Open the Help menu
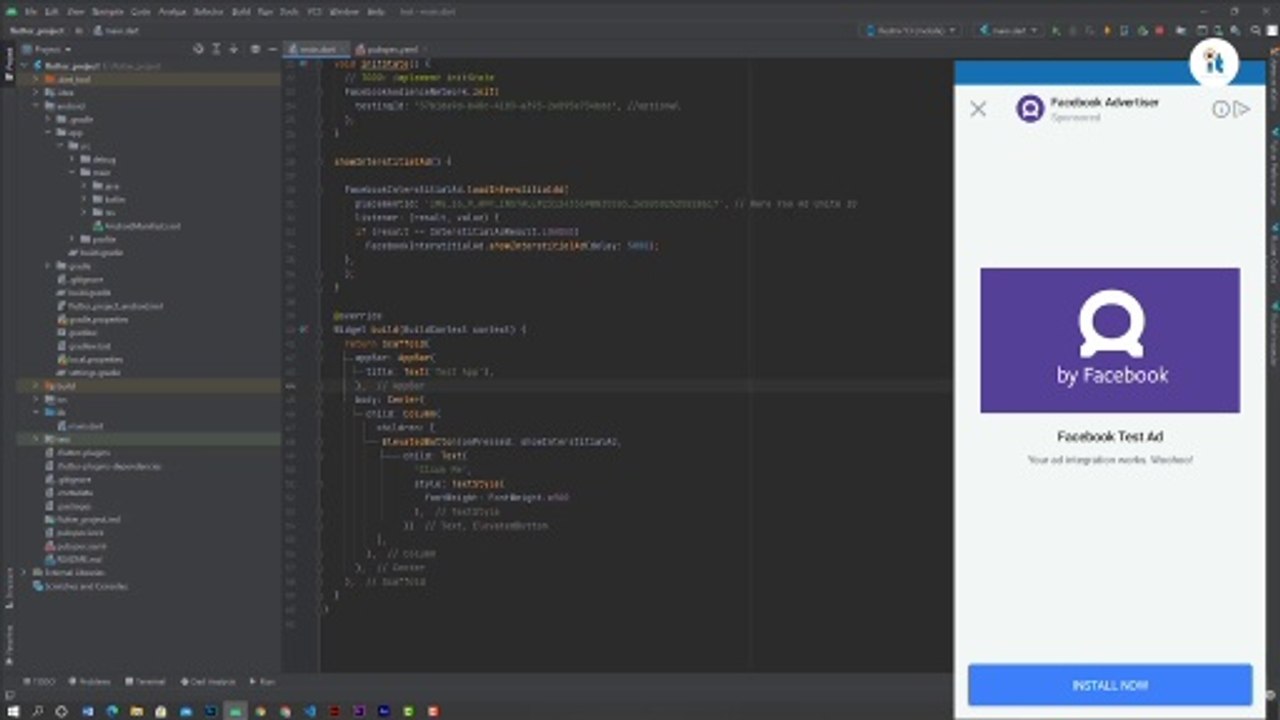 376,12
